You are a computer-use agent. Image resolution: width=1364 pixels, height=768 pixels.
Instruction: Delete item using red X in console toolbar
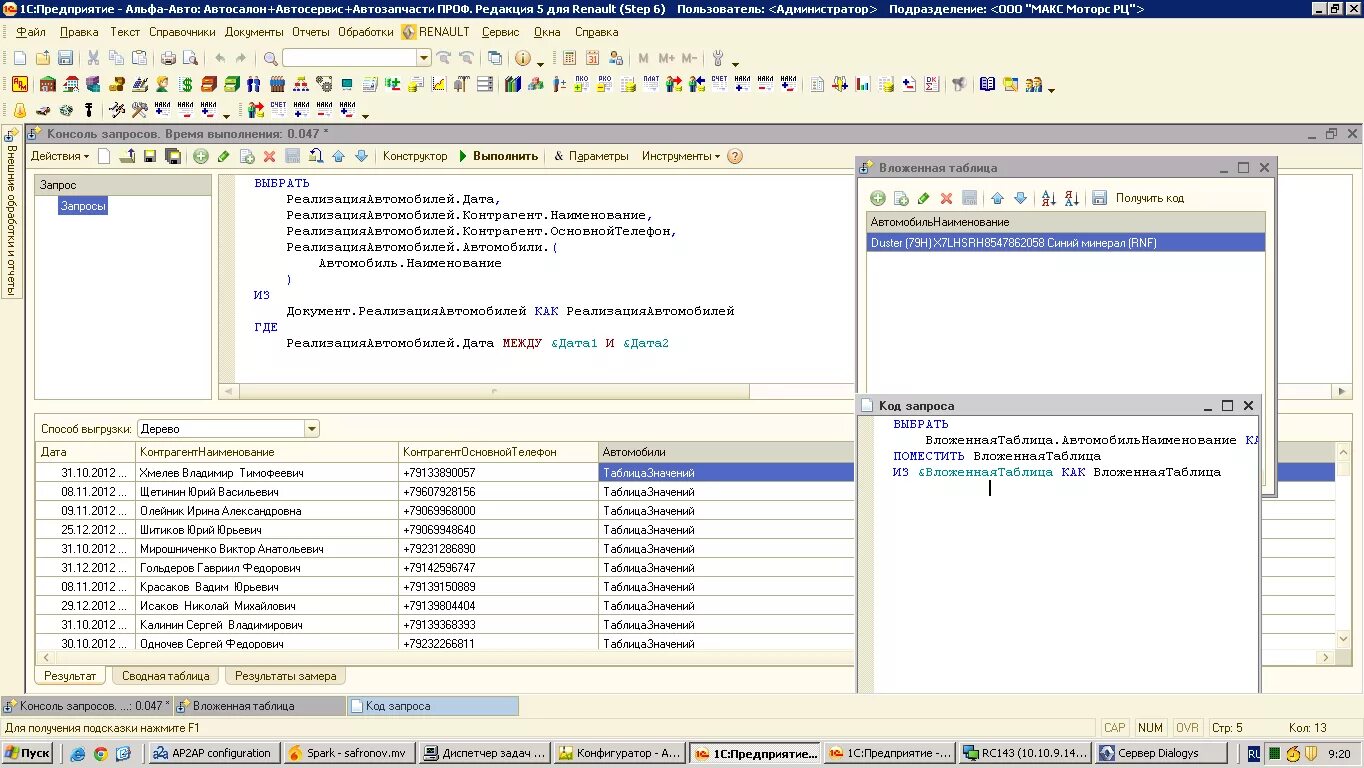[x=269, y=156]
